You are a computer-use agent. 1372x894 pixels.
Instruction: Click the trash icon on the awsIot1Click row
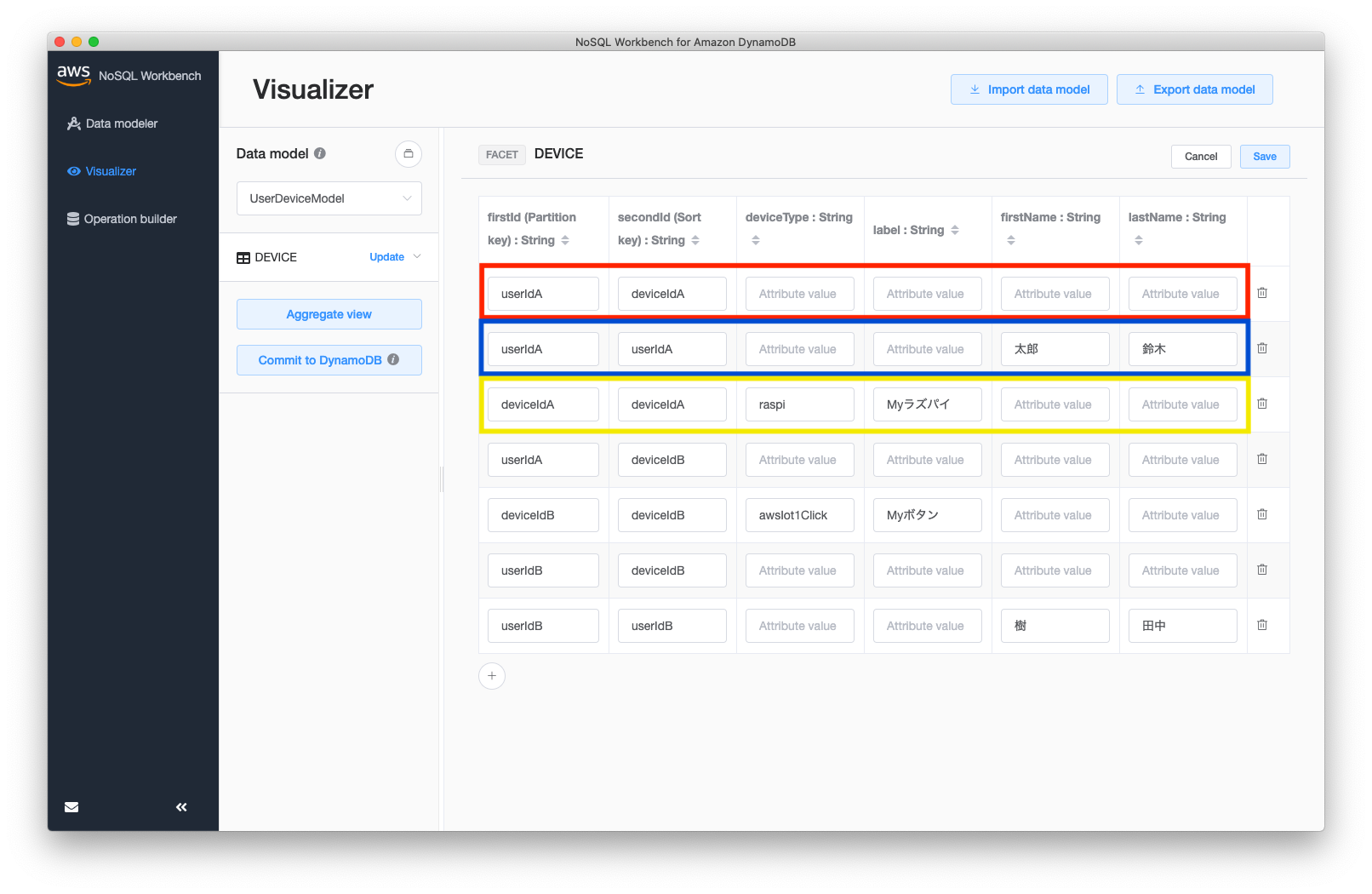pyautogui.click(x=1262, y=513)
